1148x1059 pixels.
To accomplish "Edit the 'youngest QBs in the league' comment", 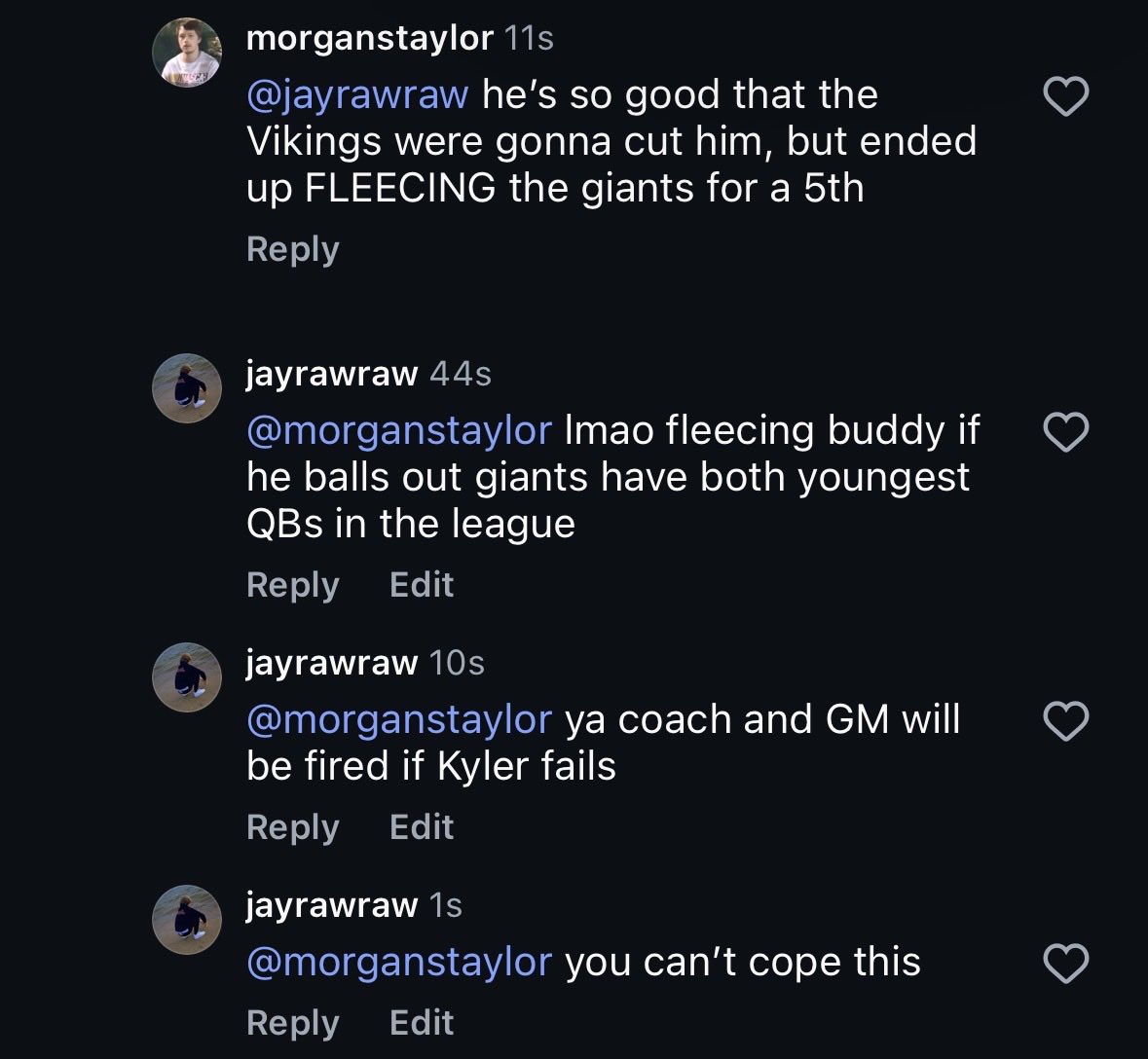I will (x=422, y=585).
